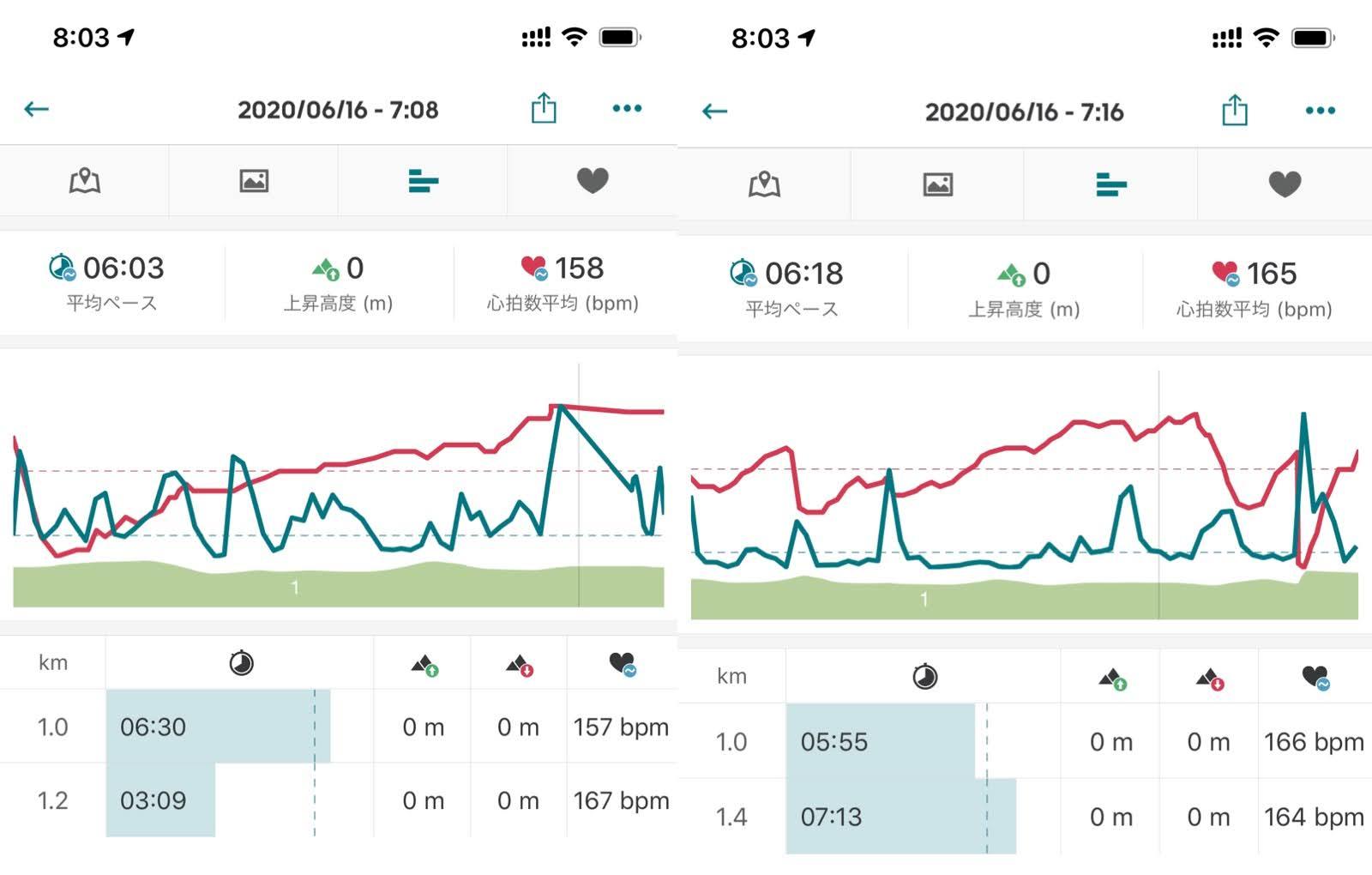Screen dimensions: 1372x875
Task: Open photos tab in left screen
Action: [x=254, y=181]
